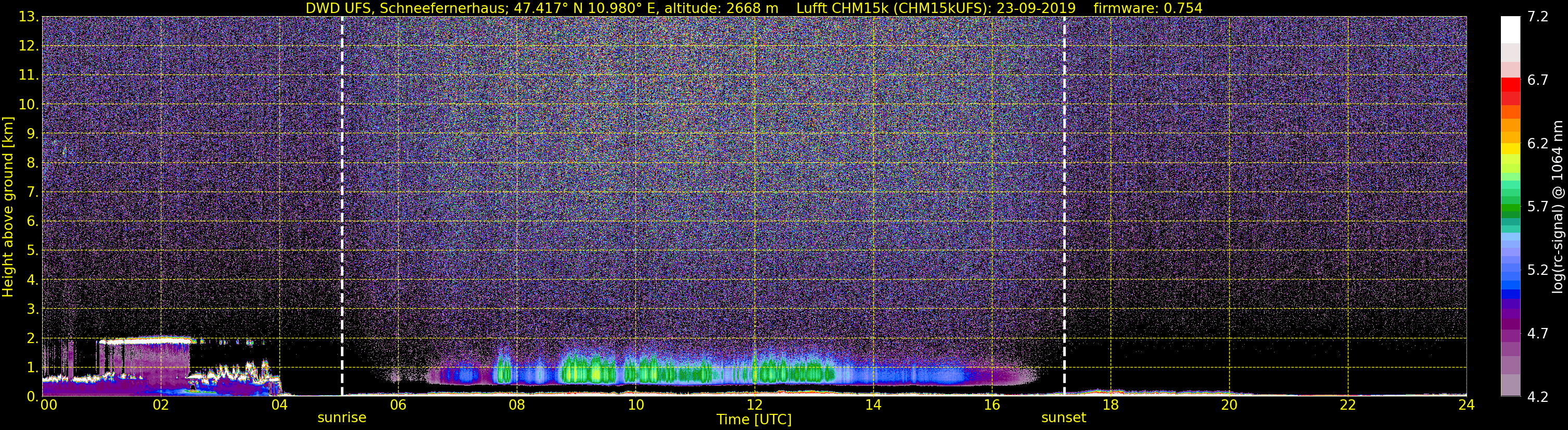Click the y-axis tick label "11."
The width and height of the screenshot is (1568, 430).
(29, 75)
